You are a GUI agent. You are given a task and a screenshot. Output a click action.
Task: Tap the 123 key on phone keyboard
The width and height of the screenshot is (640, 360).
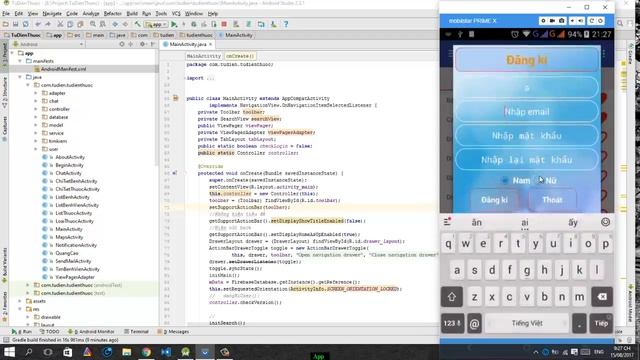[x=452, y=323]
